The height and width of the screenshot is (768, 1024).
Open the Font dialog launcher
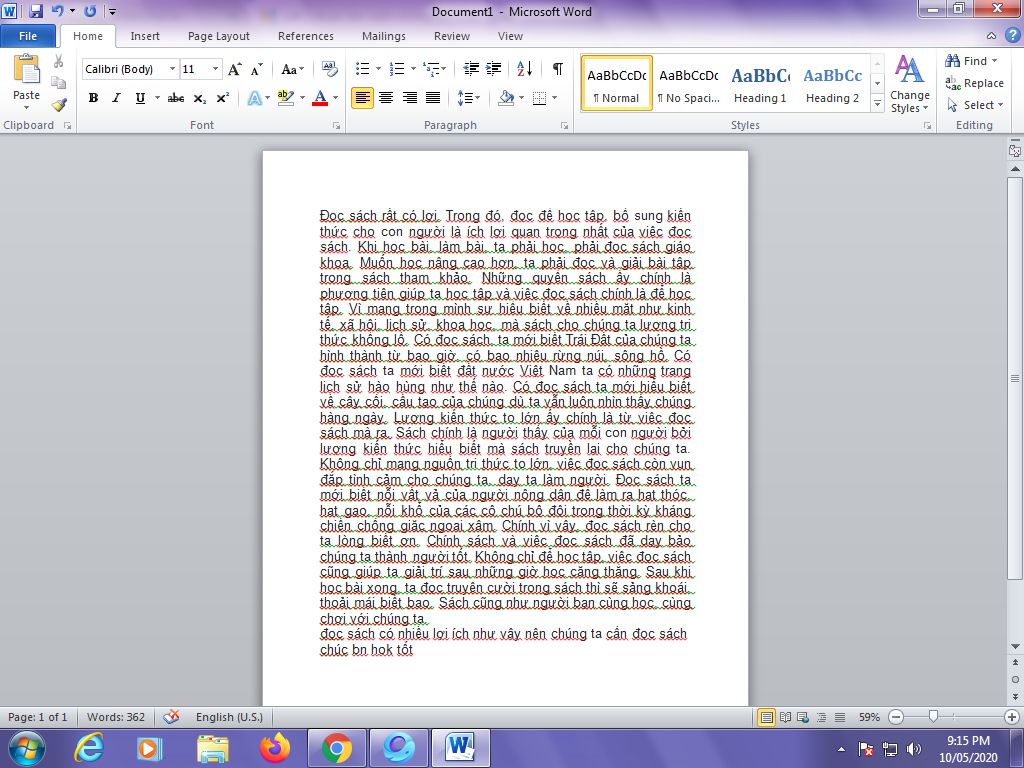pos(337,125)
